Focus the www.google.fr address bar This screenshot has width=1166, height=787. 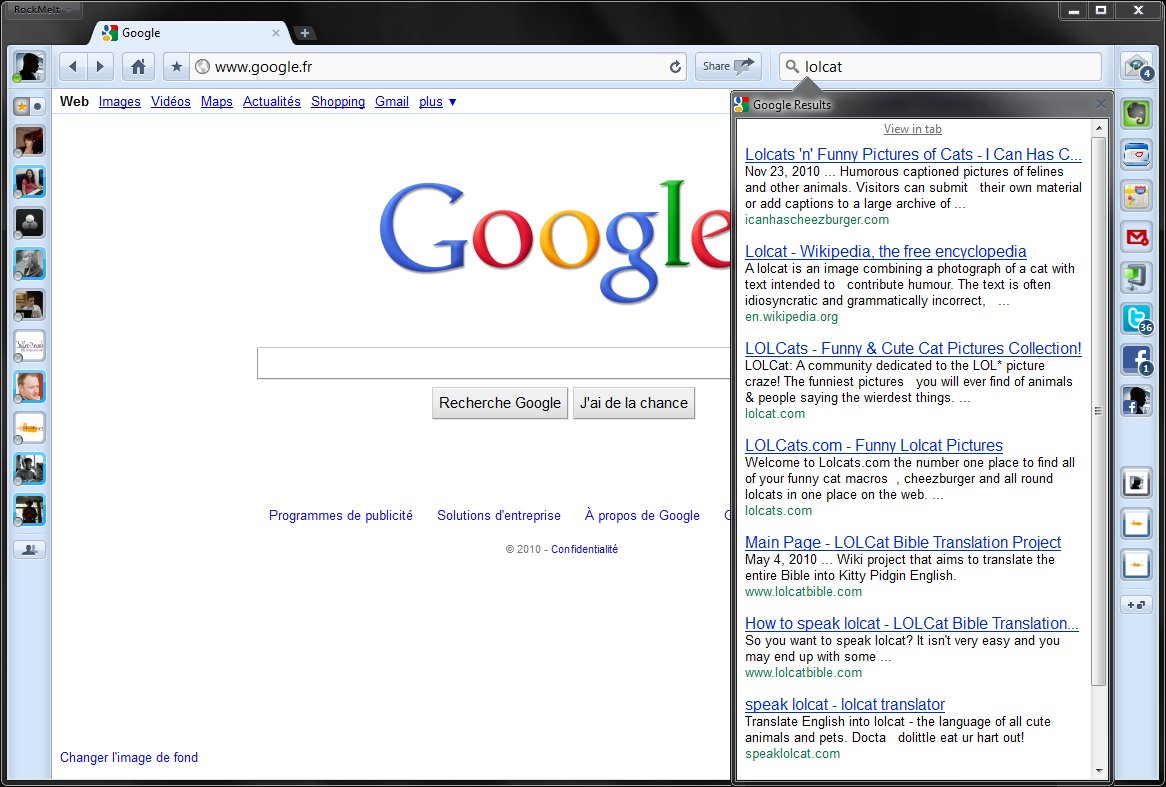coord(439,67)
